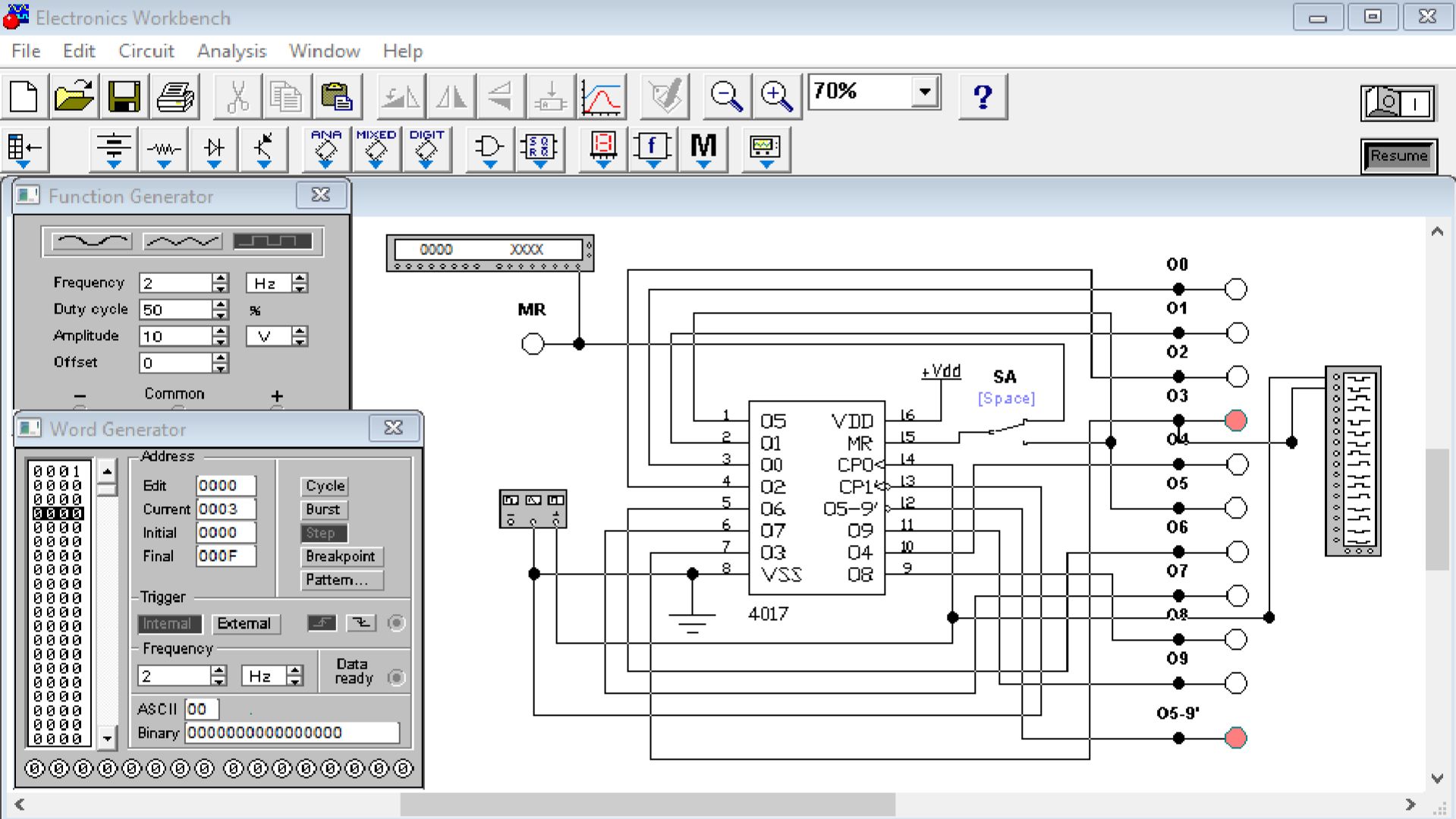Image resolution: width=1456 pixels, height=819 pixels.
Task: Open the Logic Gates parts bin
Action: coord(489,149)
